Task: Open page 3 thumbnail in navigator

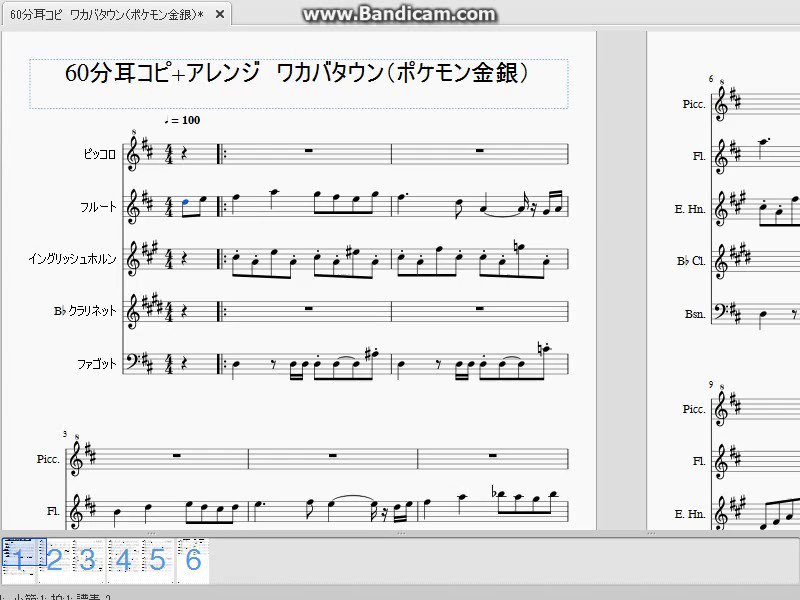Action: [88, 559]
